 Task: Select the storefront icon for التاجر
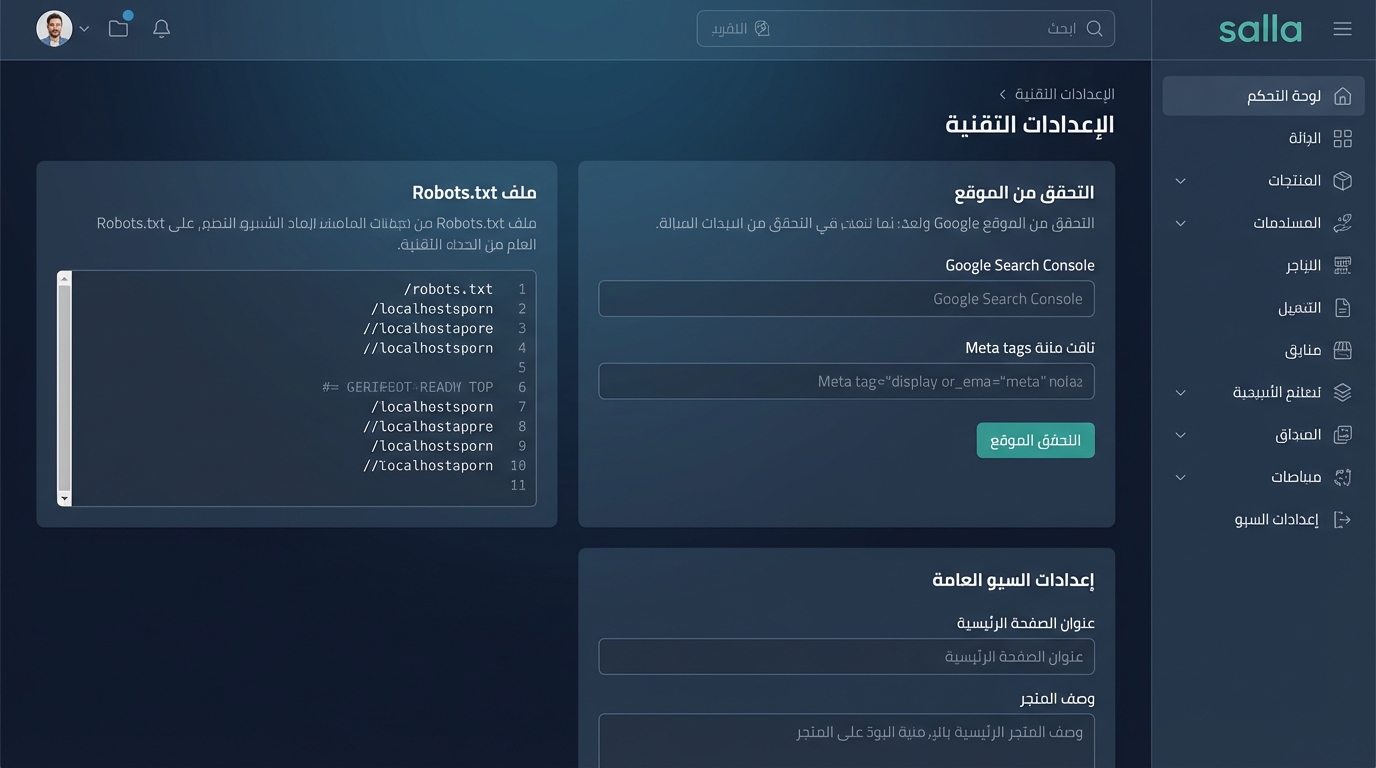pyautogui.click(x=1340, y=265)
